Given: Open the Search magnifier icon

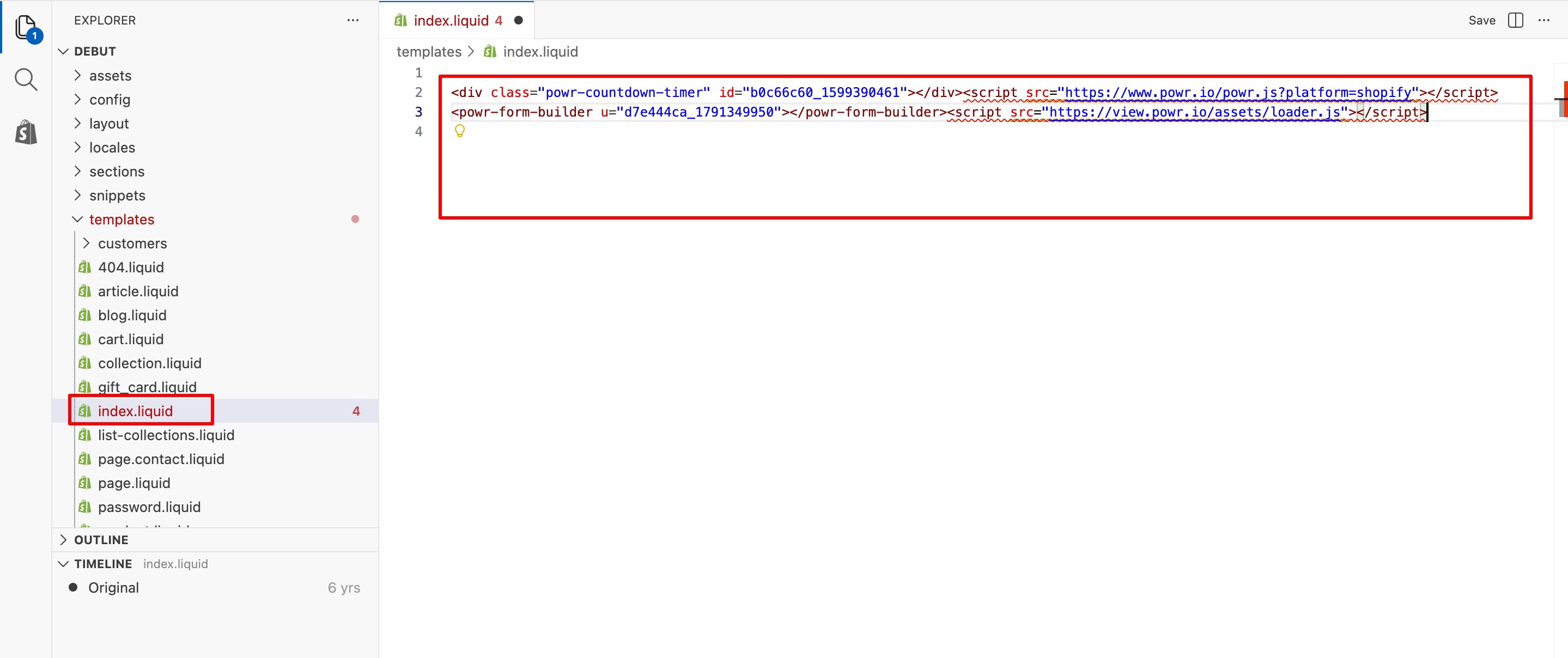Looking at the screenshot, I should pos(26,79).
